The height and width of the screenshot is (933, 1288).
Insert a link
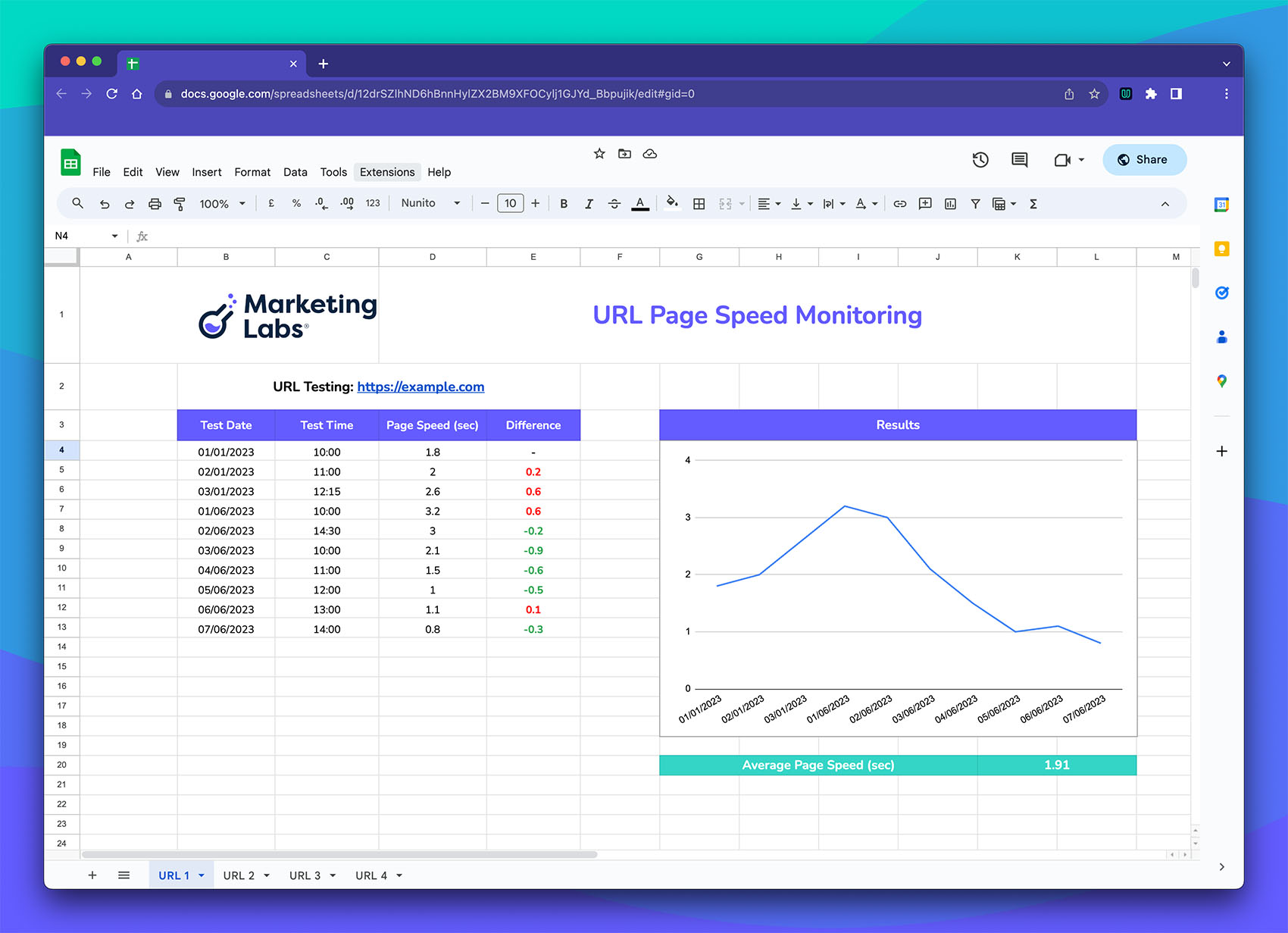(900, 203)
